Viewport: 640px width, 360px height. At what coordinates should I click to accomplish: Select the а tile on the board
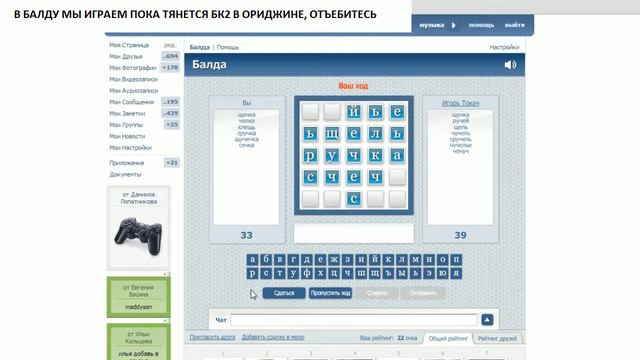click(x=397, y=155)
